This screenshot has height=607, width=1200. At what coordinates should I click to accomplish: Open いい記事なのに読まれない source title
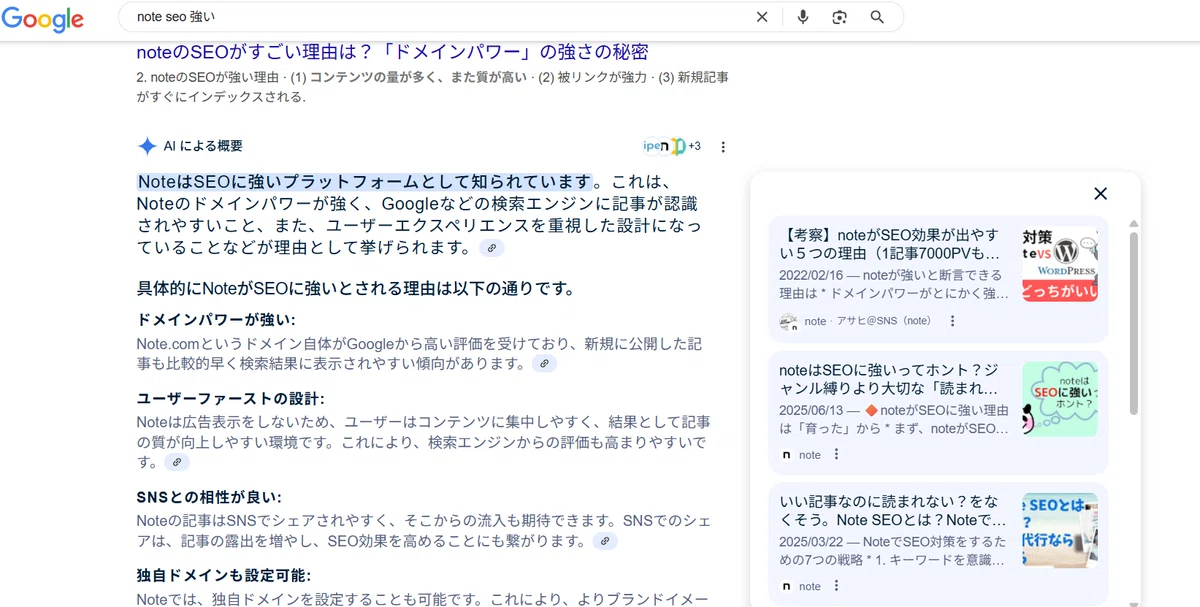(893, 511)
